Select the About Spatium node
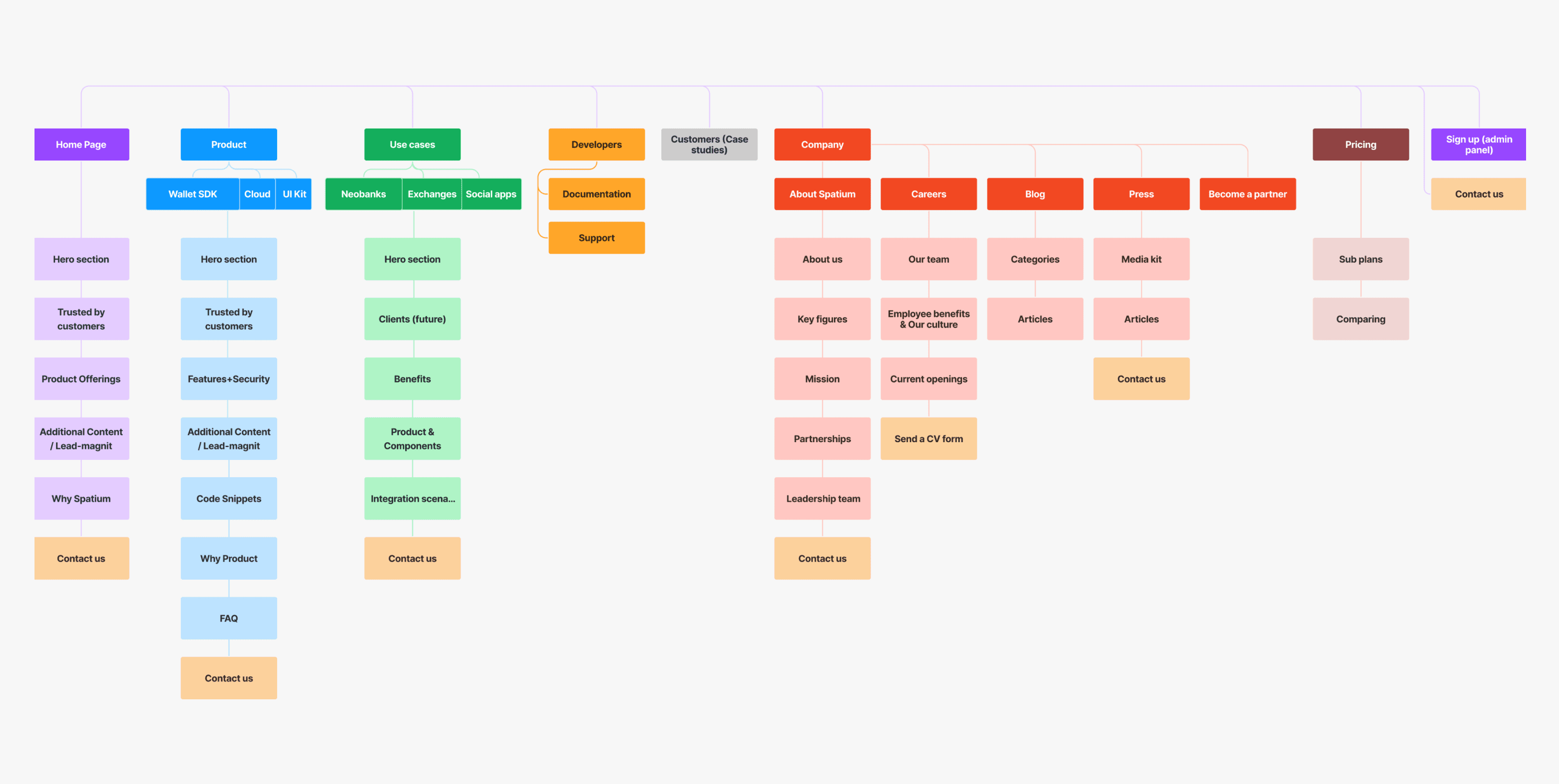 [822, 194]
